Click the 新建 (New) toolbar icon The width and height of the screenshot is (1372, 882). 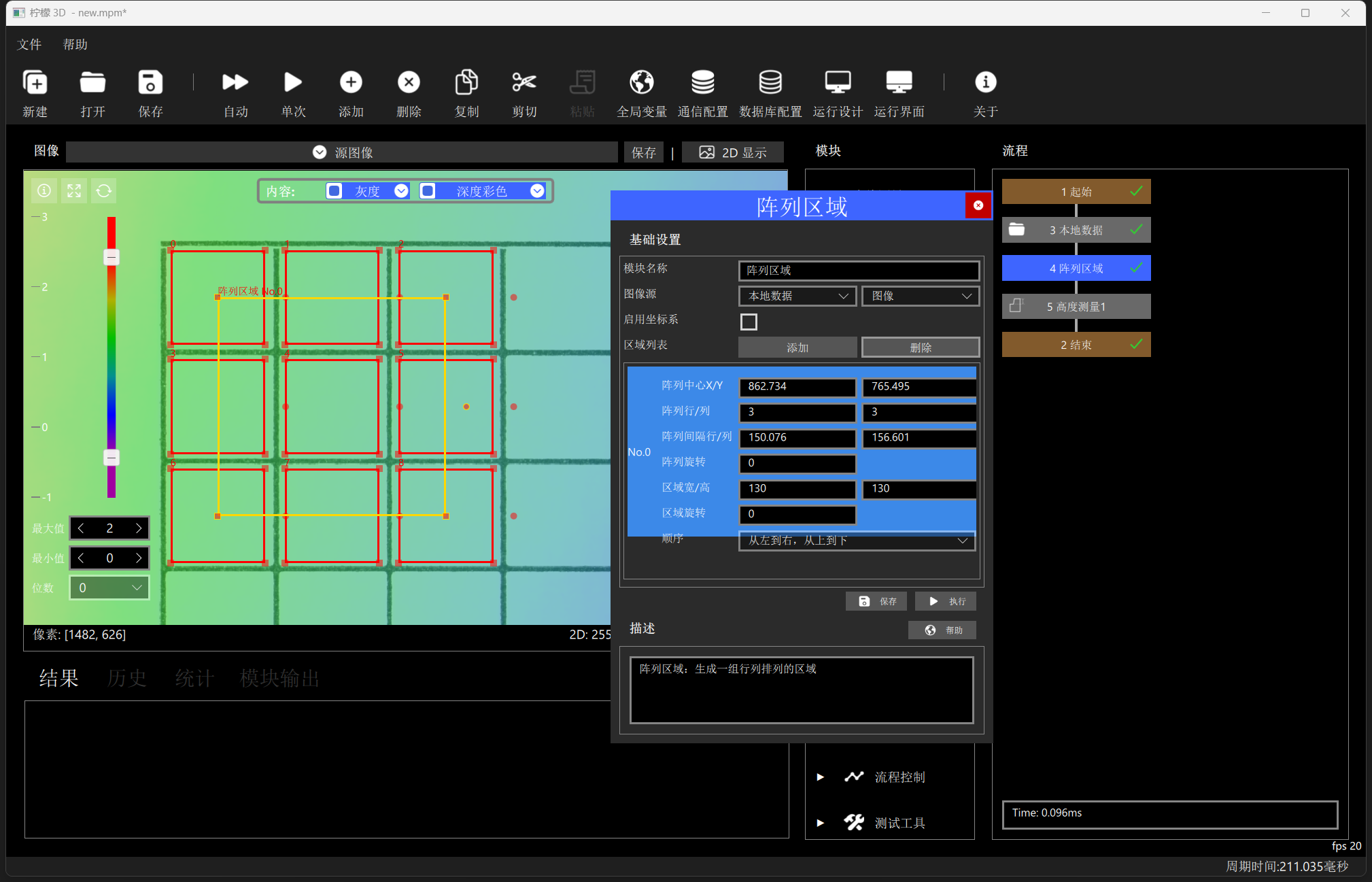click(x=35, y=82)
